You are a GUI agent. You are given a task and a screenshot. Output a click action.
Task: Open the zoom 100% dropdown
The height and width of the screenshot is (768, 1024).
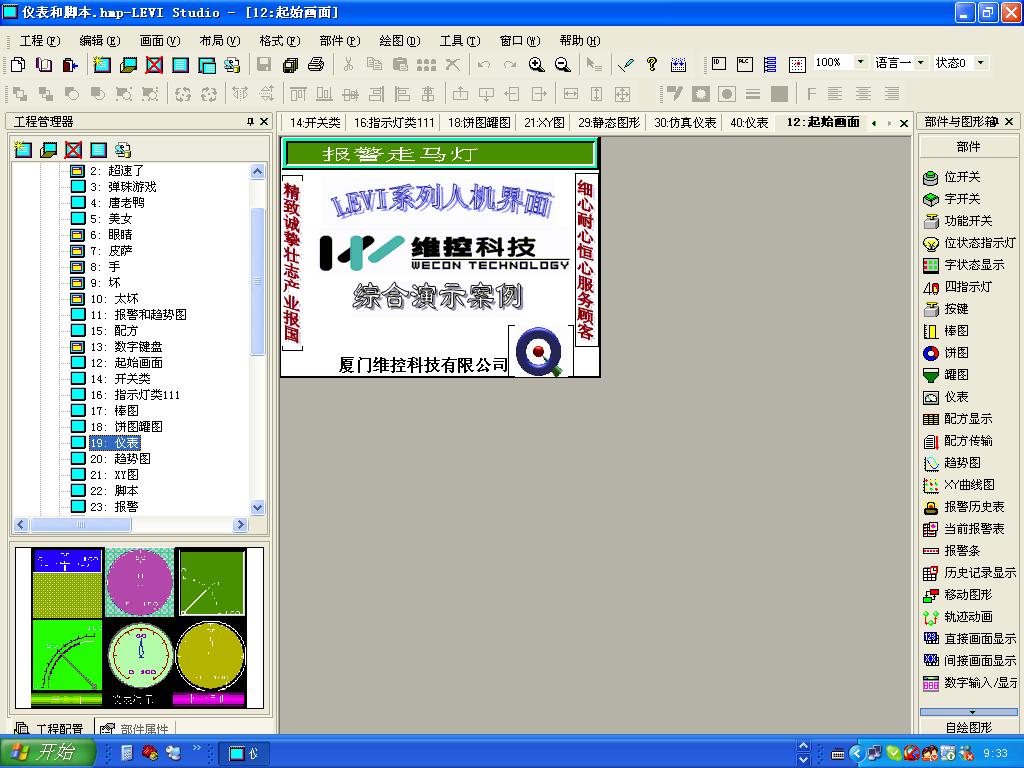(861, 63)
